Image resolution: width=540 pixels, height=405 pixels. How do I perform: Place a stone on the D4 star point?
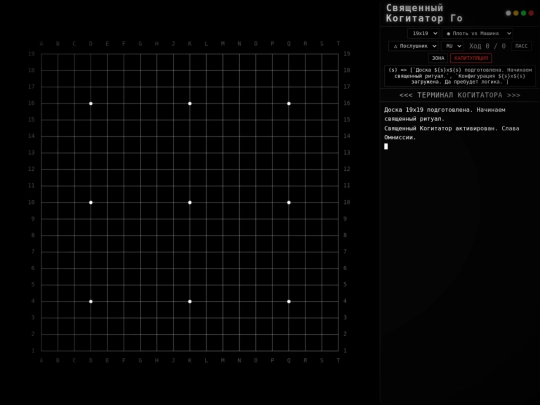[91, 301]
